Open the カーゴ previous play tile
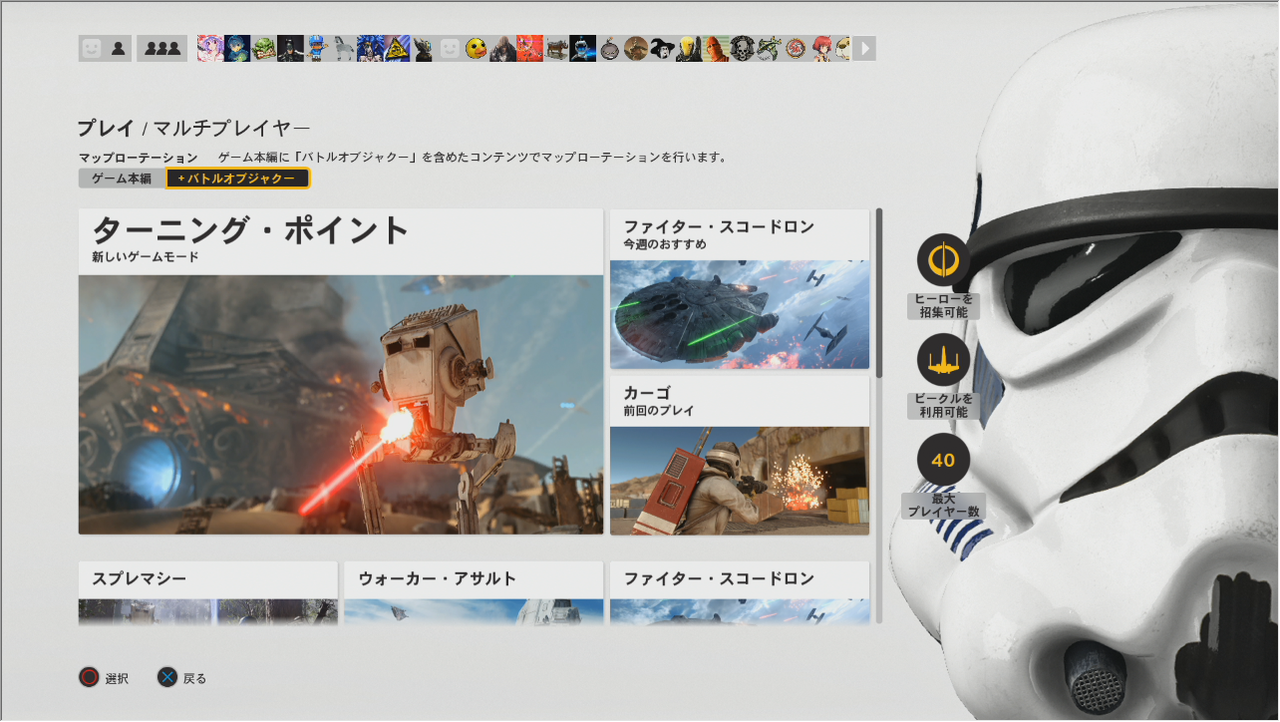 (740, 455)
